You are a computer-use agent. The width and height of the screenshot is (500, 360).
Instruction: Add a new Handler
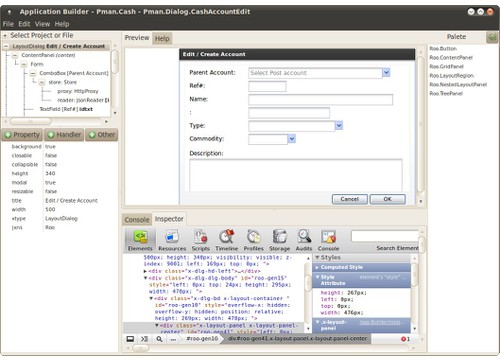point(64,135)
